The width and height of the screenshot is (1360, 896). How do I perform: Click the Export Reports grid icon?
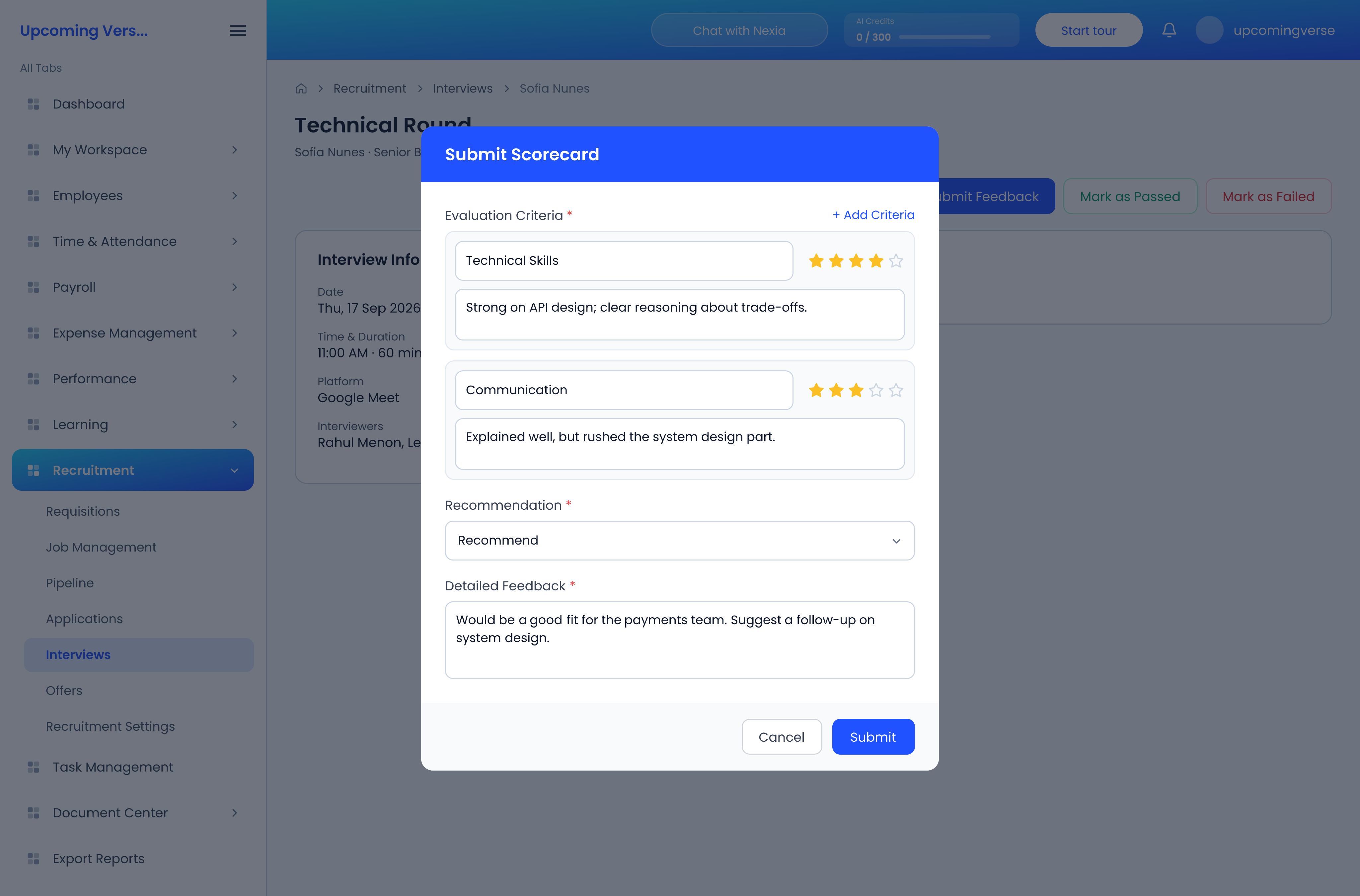tap(34, 858)
